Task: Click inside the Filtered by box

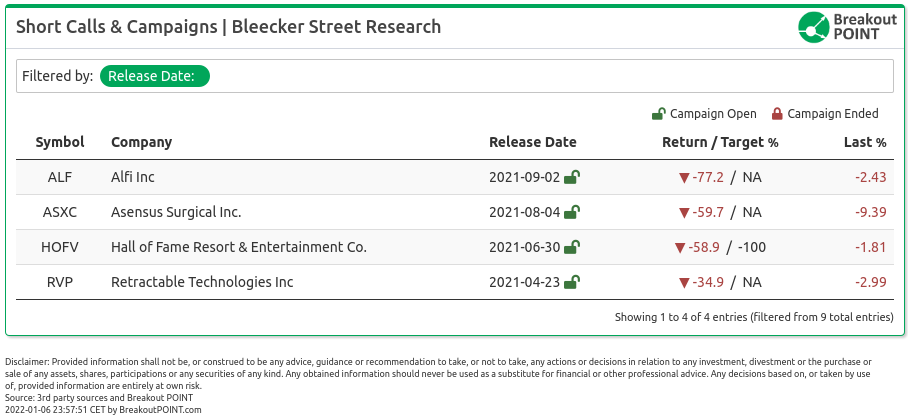Action: tap(455, 76)
